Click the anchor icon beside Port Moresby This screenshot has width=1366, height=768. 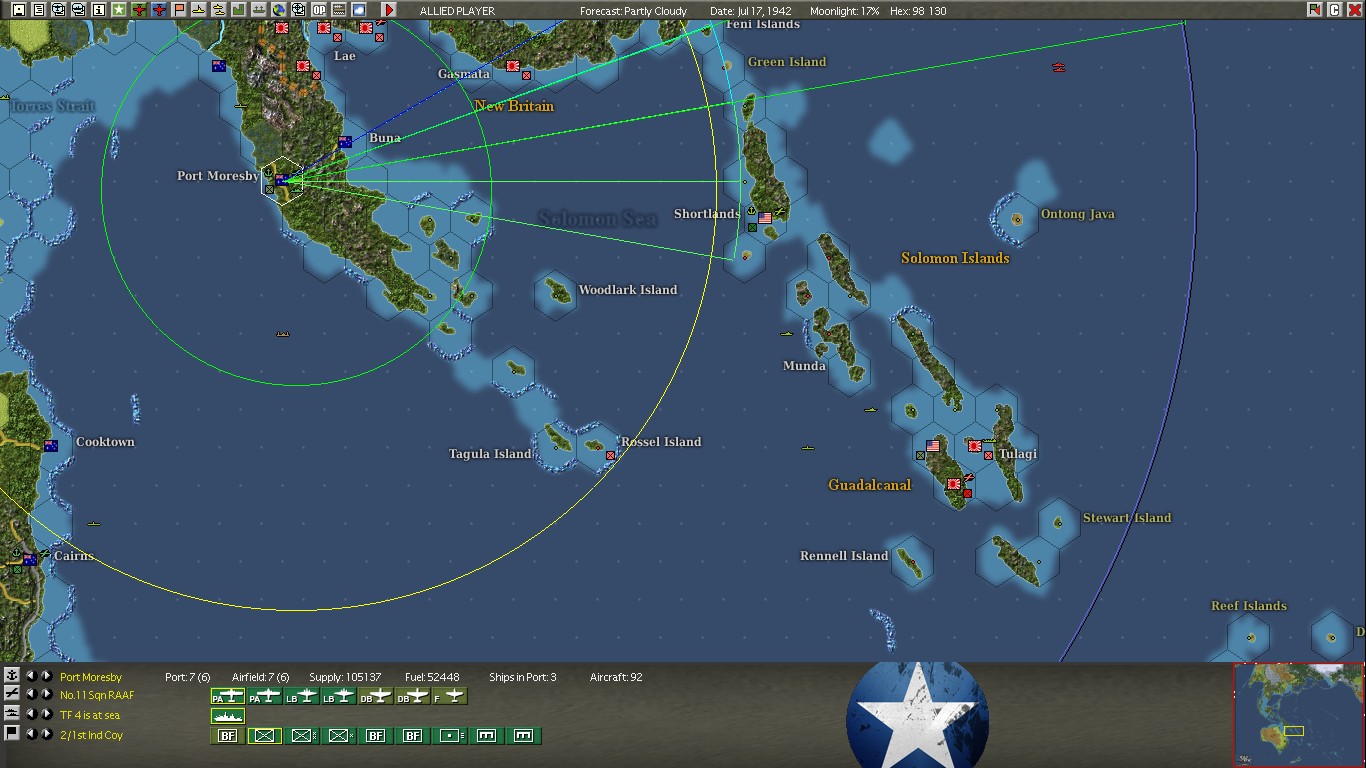tap(11, 676)
